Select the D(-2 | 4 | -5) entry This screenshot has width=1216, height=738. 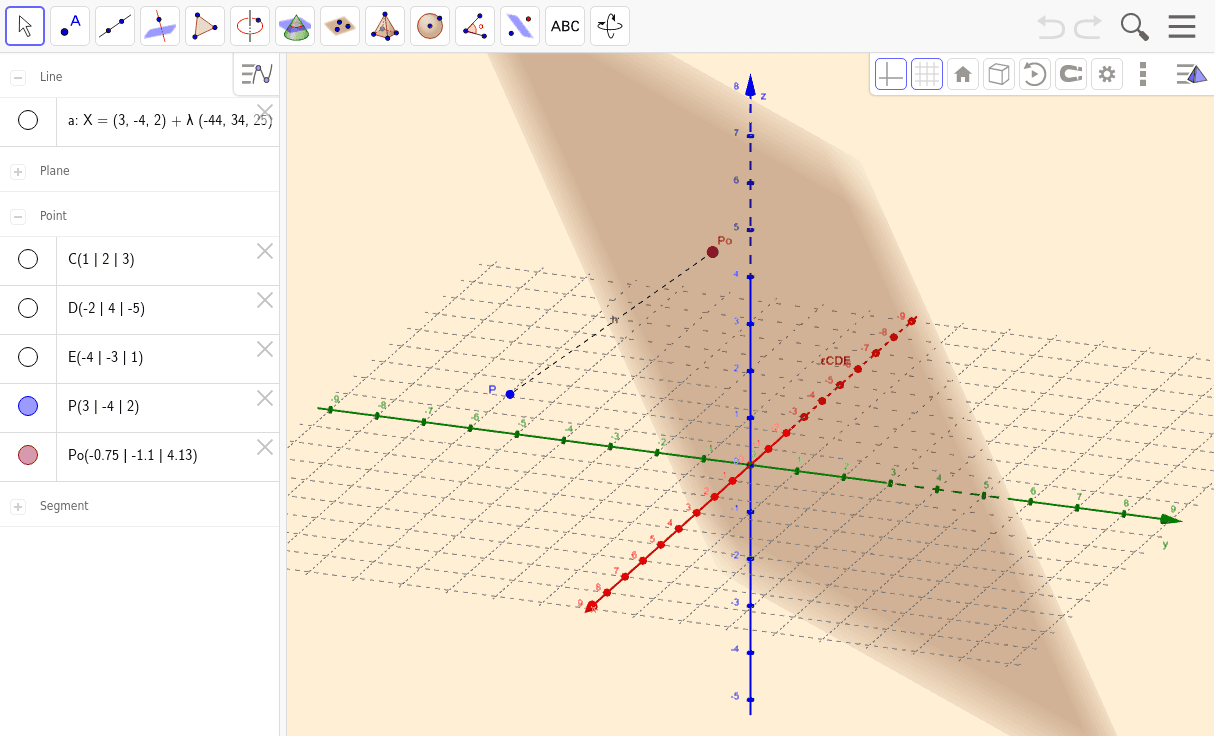107,308
